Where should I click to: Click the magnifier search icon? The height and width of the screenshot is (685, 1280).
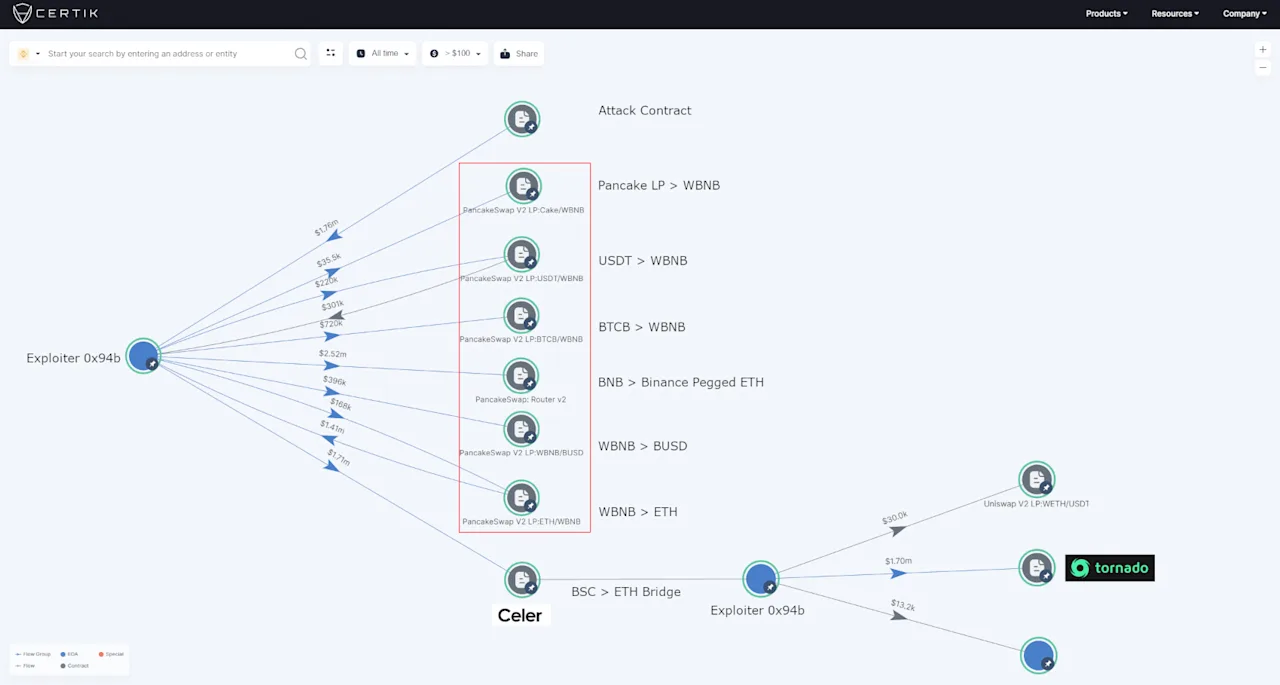click(301, 54)
